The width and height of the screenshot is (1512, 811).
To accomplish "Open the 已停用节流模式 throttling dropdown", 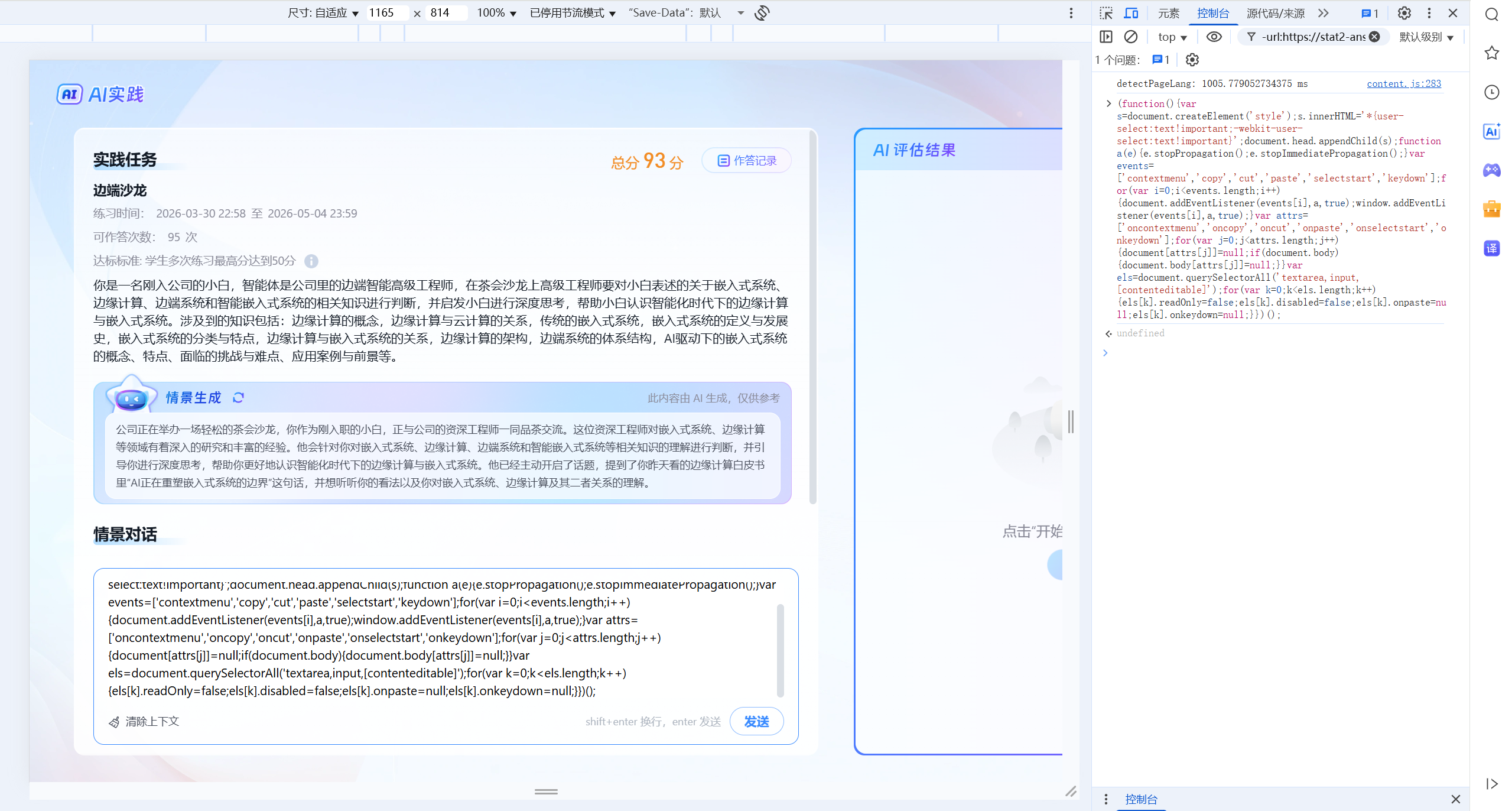I will point(572,13).
